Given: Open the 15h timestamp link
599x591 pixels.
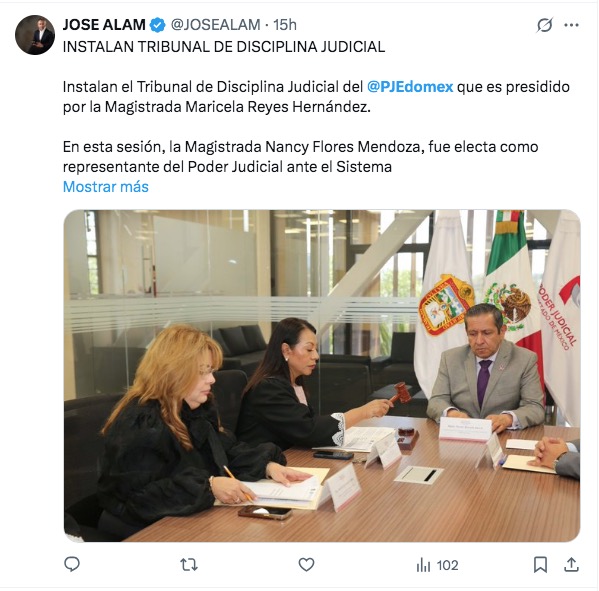Looking at the screenshot, I should click(285, 25).
